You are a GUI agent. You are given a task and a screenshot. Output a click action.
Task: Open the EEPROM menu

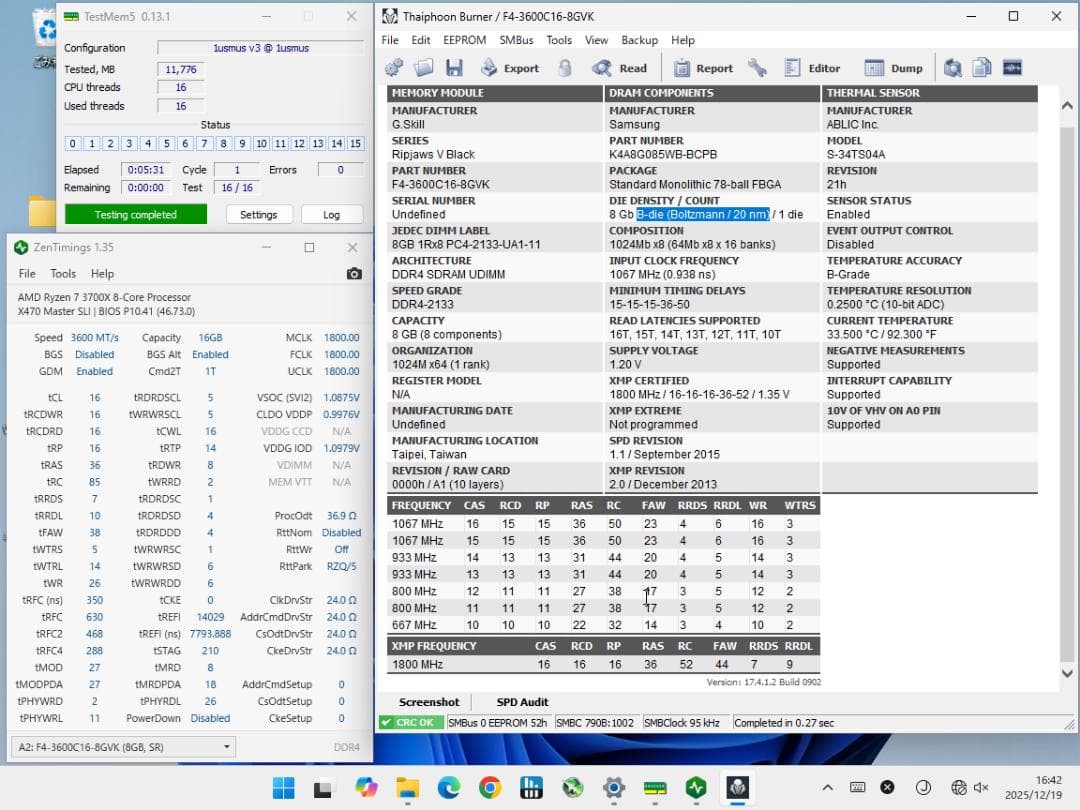click(x=464, y=40)
